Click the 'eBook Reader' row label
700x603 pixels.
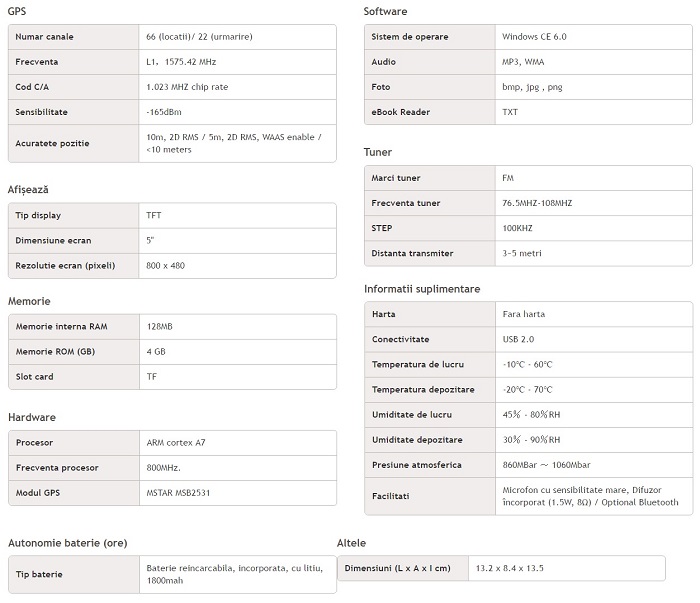click(403, 112)
